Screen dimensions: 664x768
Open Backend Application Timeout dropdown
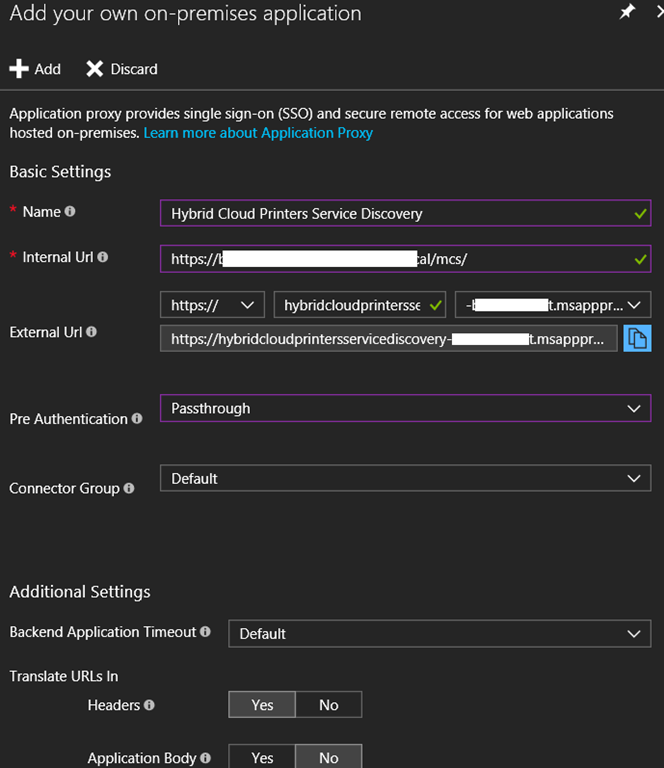coord(439,633)
